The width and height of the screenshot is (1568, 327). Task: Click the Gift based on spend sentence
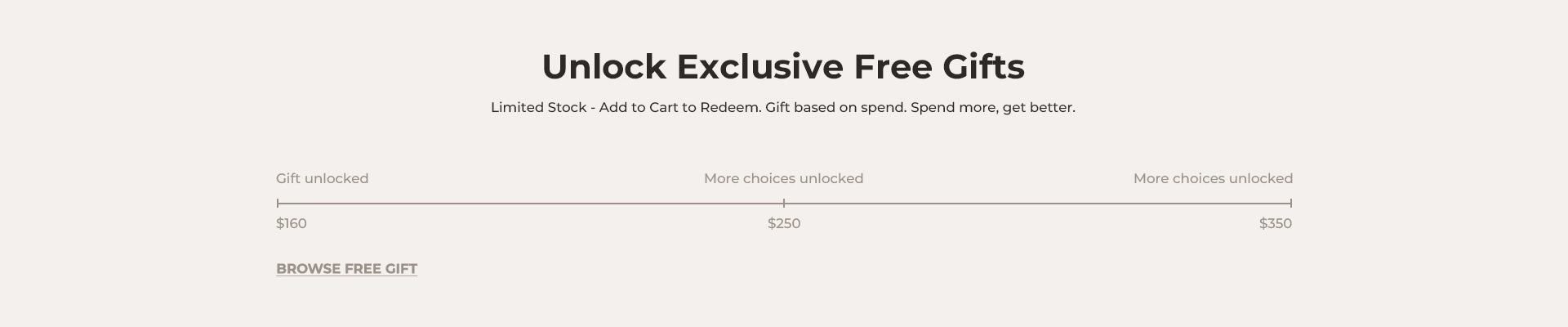(x=835, y=107)
